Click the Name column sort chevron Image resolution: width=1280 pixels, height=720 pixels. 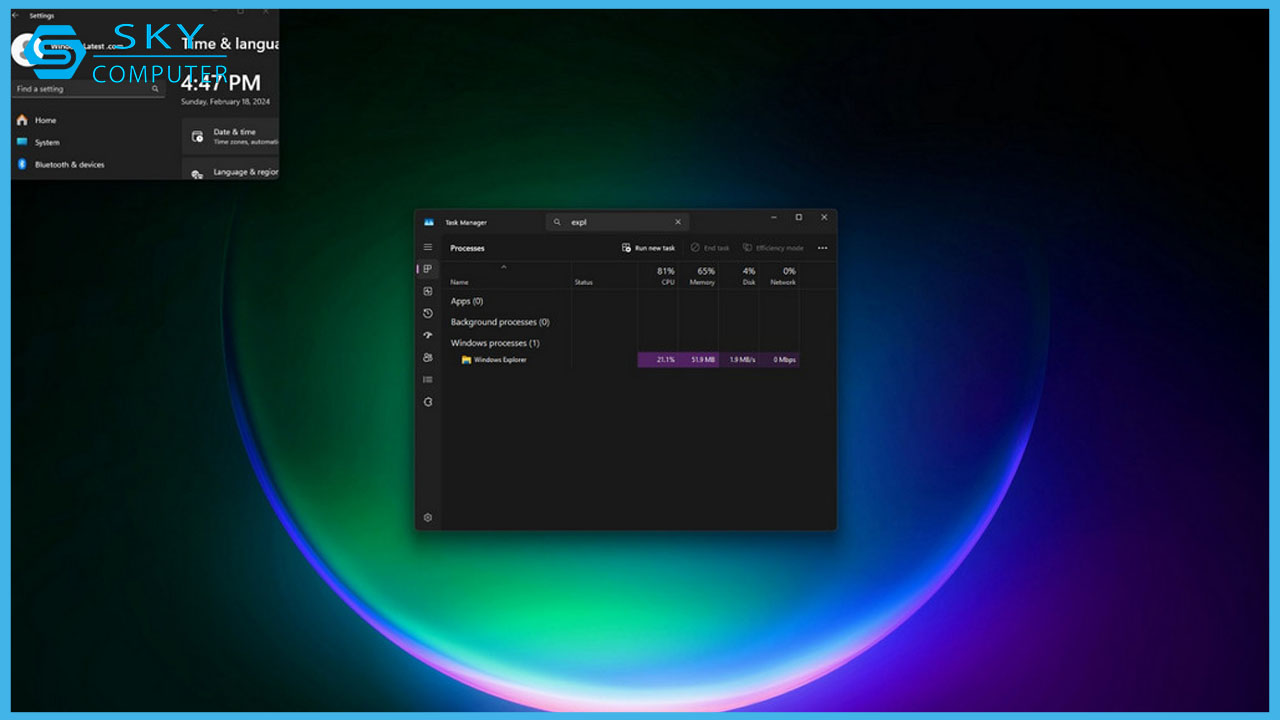502,269
